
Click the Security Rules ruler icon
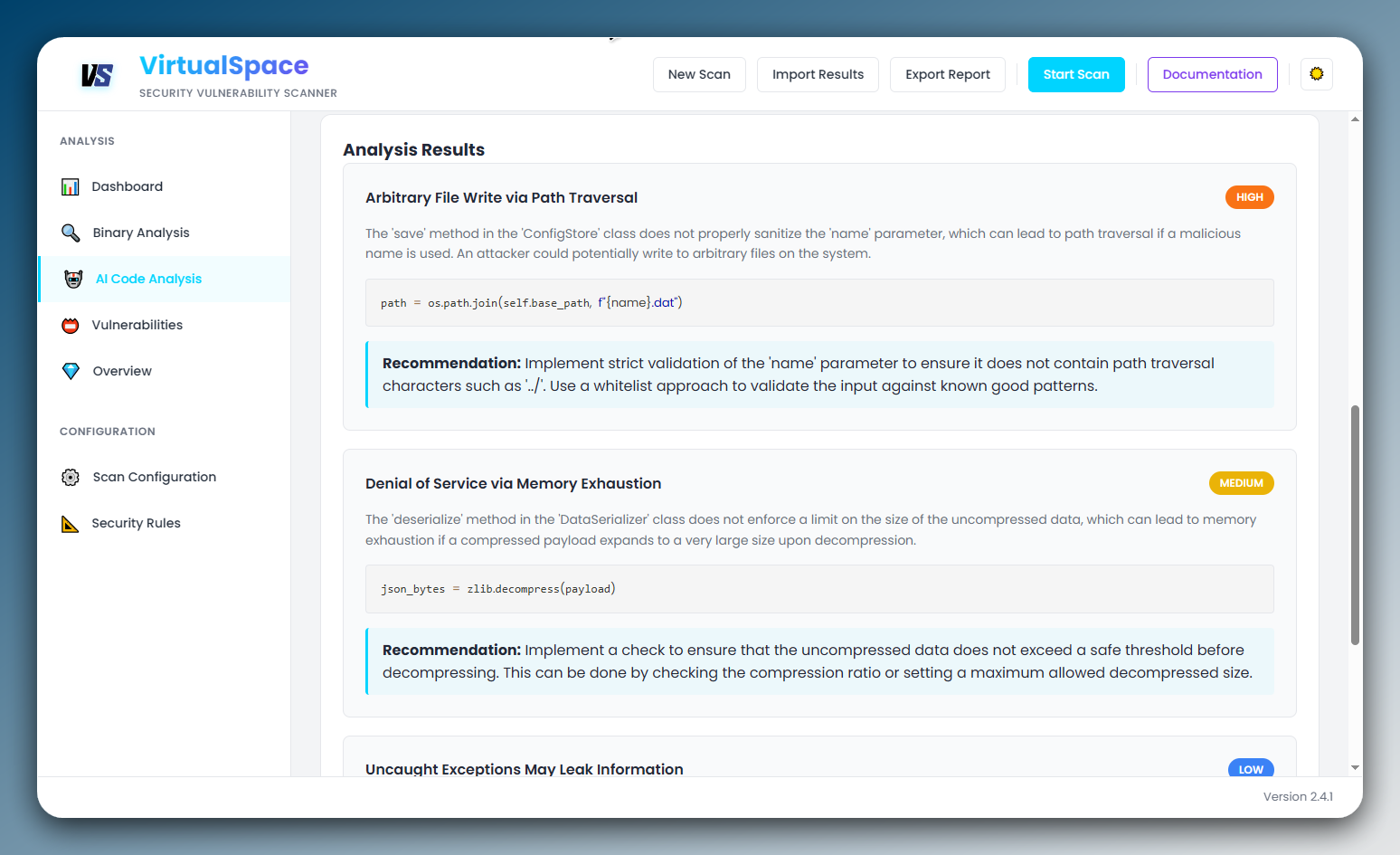(71, 523)
